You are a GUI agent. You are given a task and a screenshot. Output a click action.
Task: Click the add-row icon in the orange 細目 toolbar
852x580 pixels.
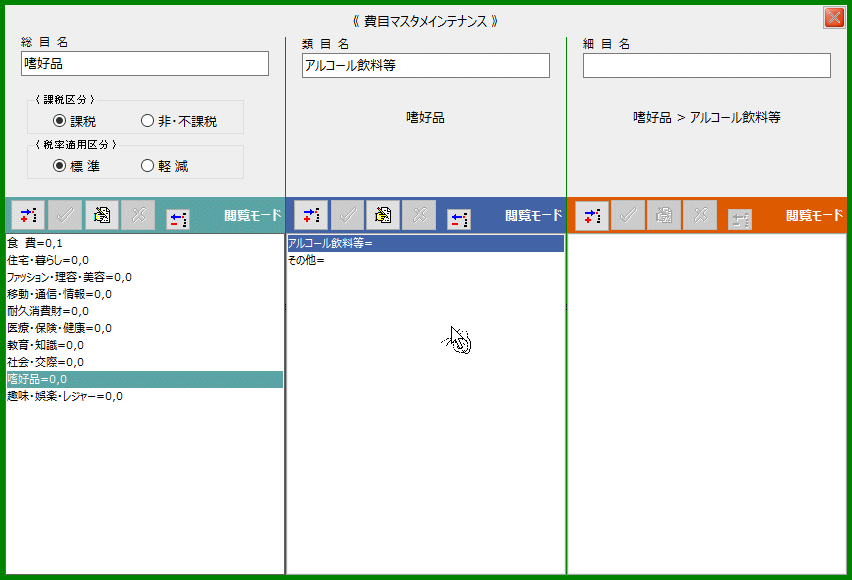(x=592, y=215)
